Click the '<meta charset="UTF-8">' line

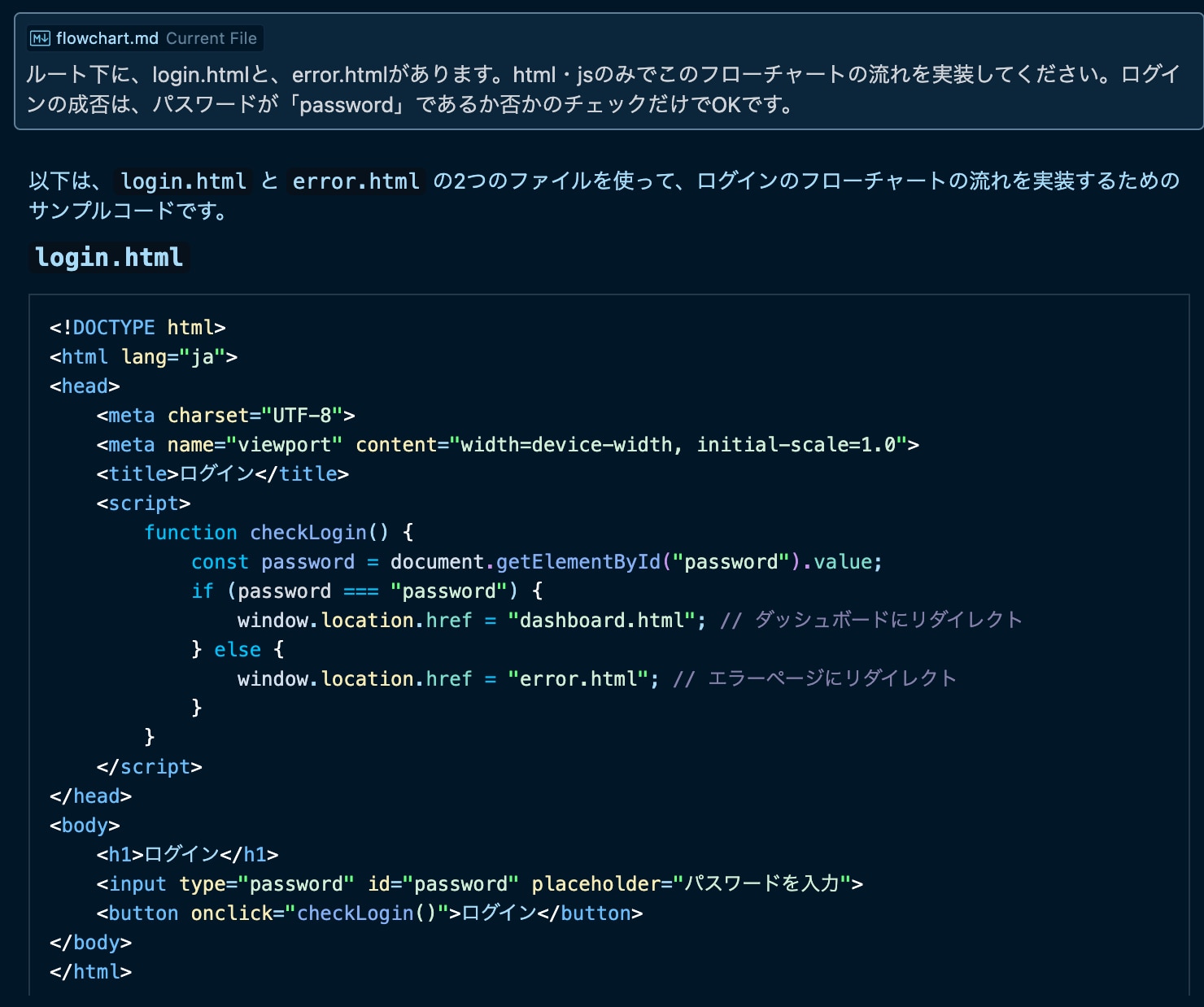tap(226, 415)
